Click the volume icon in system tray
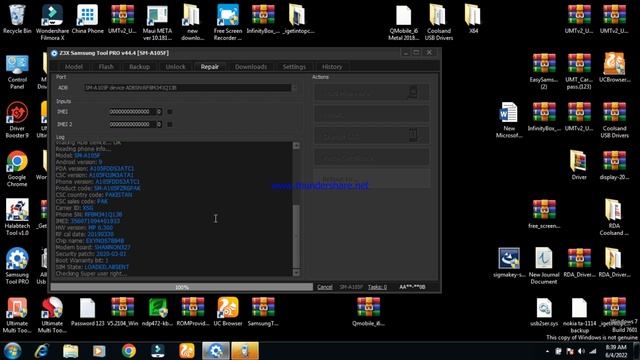The width and height of the screenshot is (640, 360). pyautogui.click(x=581, y=351)
